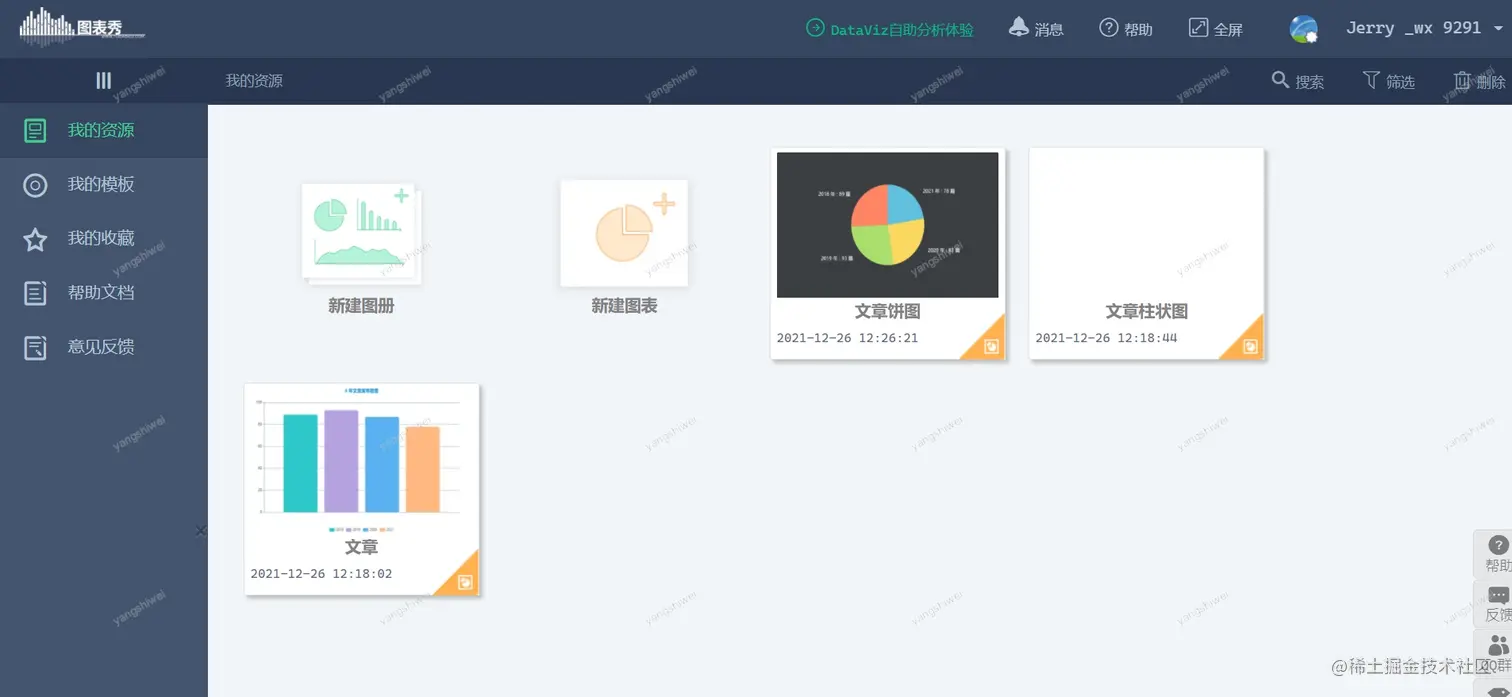Click the 我的收藏 star icon
The width and height of the screenshot is (1512, 697).
(x=35, y=239)
